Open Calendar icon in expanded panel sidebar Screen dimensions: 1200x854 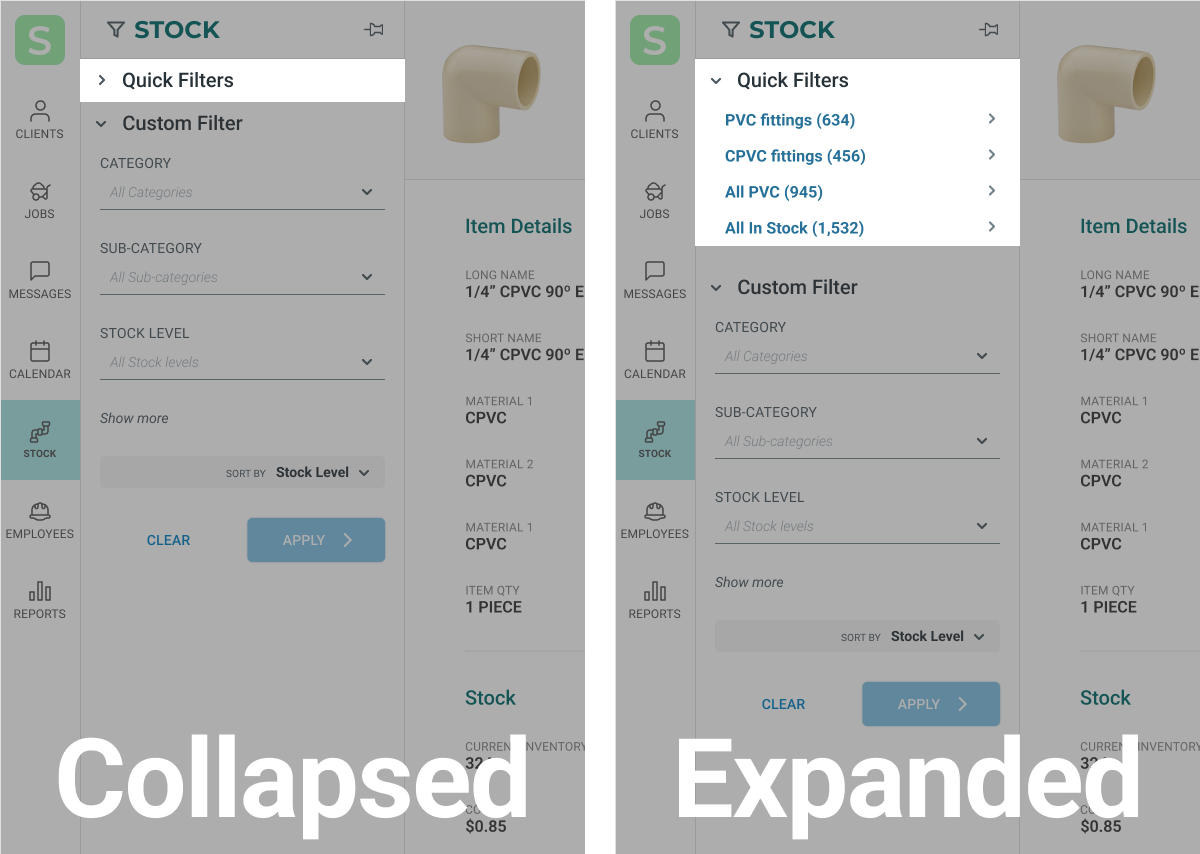[x=655, y=360]
